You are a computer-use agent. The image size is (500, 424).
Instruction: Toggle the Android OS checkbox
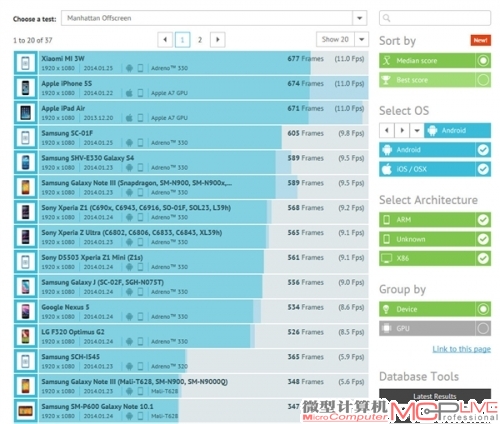coord(483,150)
